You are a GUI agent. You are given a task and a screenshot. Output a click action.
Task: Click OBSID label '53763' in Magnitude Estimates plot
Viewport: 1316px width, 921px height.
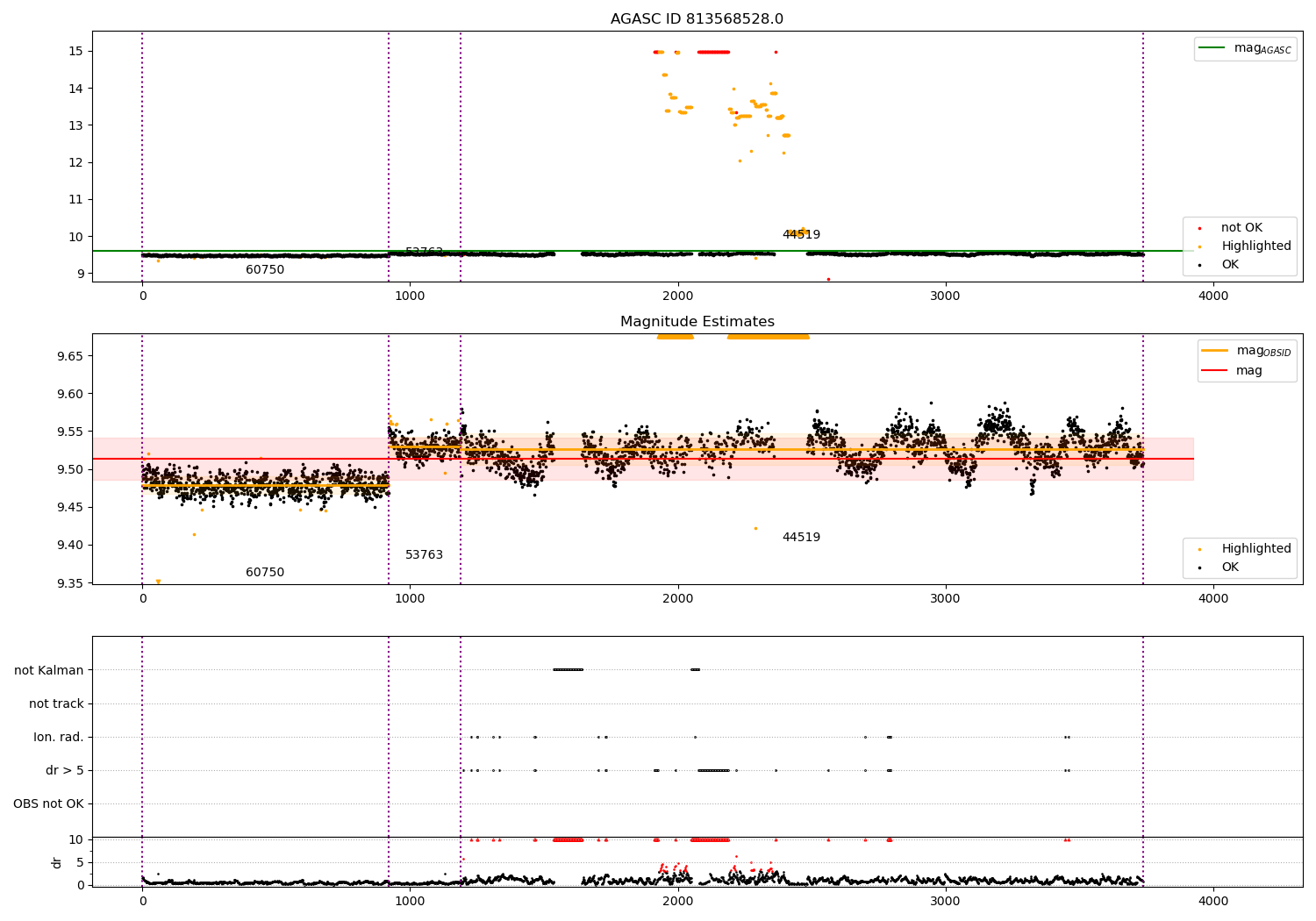point(424,555)
